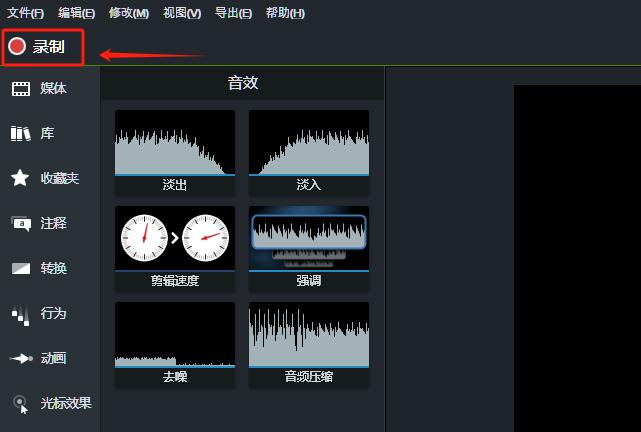Open the 文件(F) menu
This screenshot has width=641, height=432.
[x=26, y=13]
